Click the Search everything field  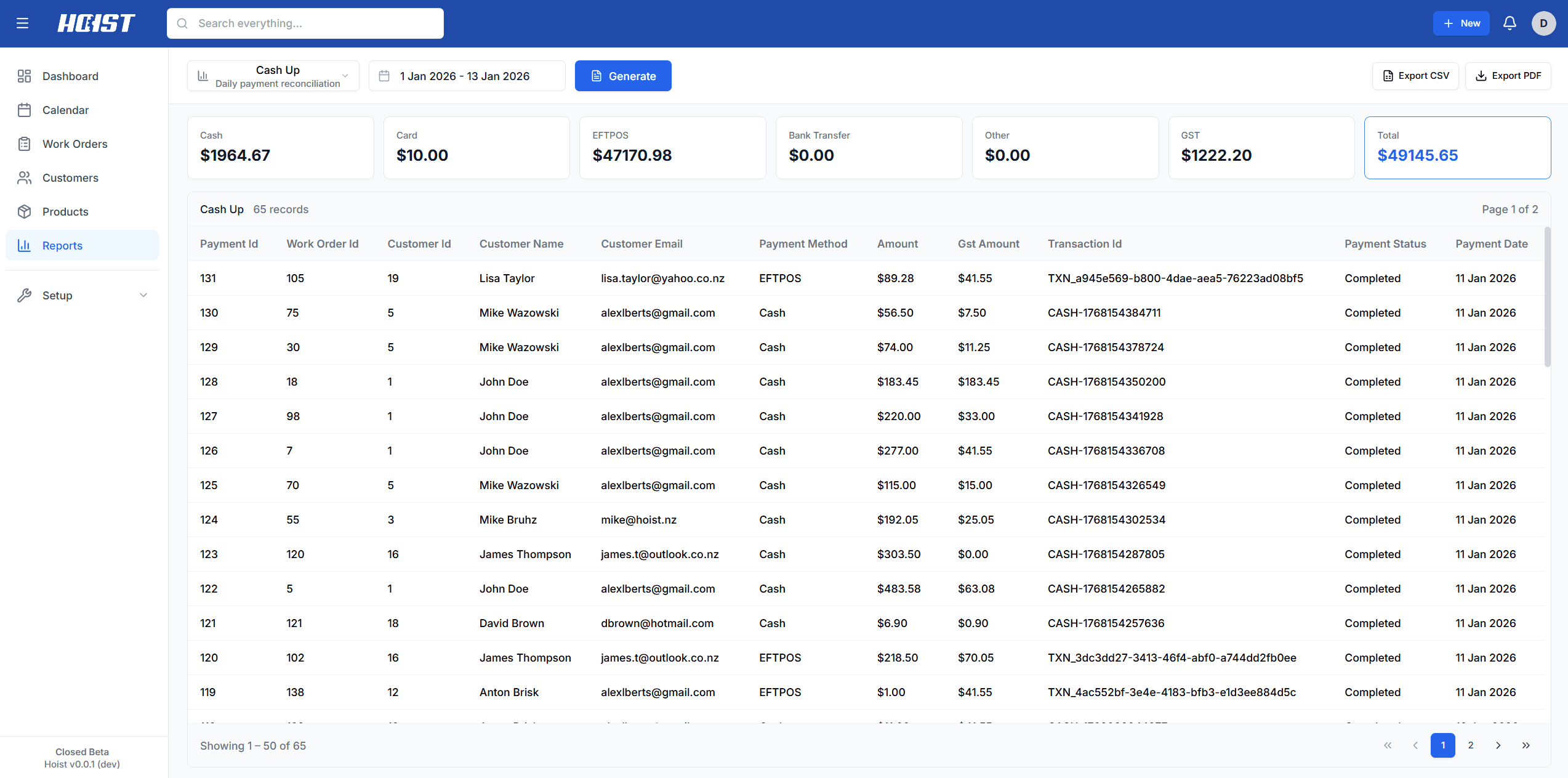(305, 23)
